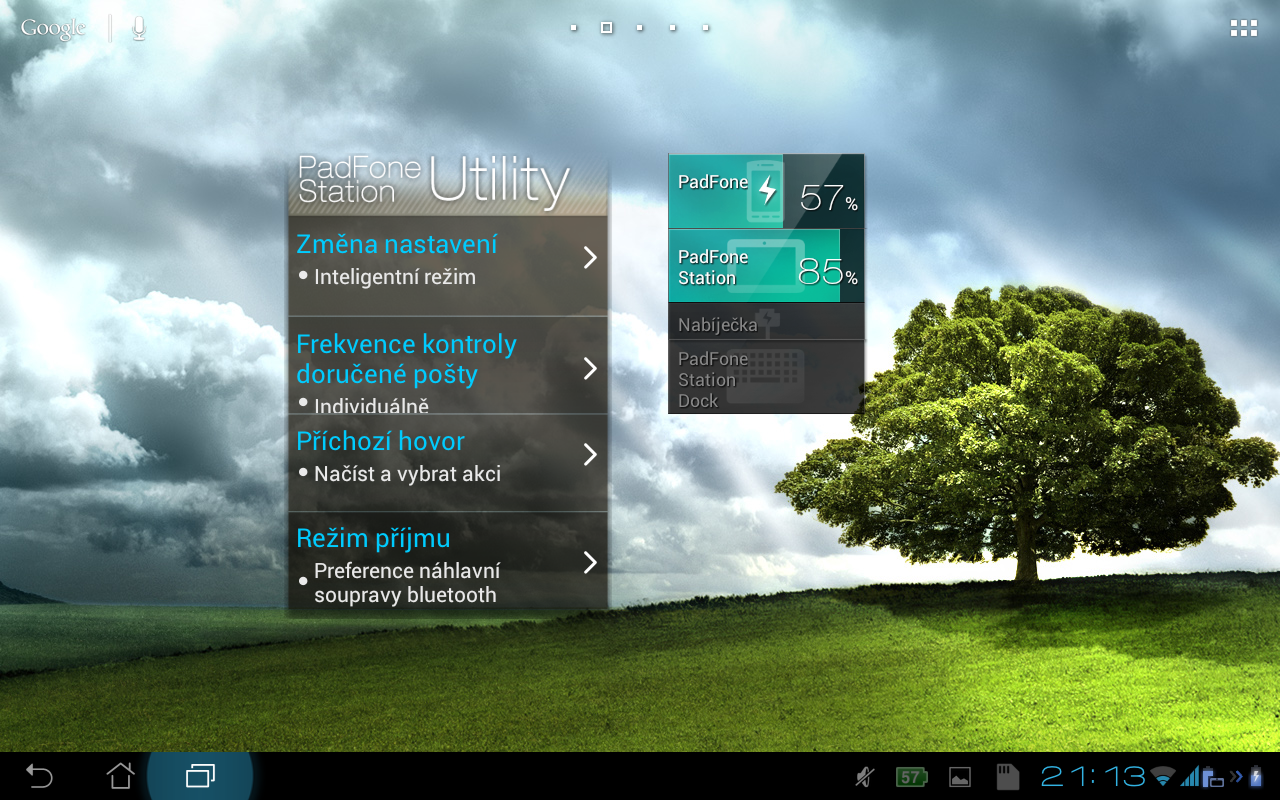This screenshot has height=800, width=1280.
Task: Open the app drawer grid icon
Action: pos(1243,27)
